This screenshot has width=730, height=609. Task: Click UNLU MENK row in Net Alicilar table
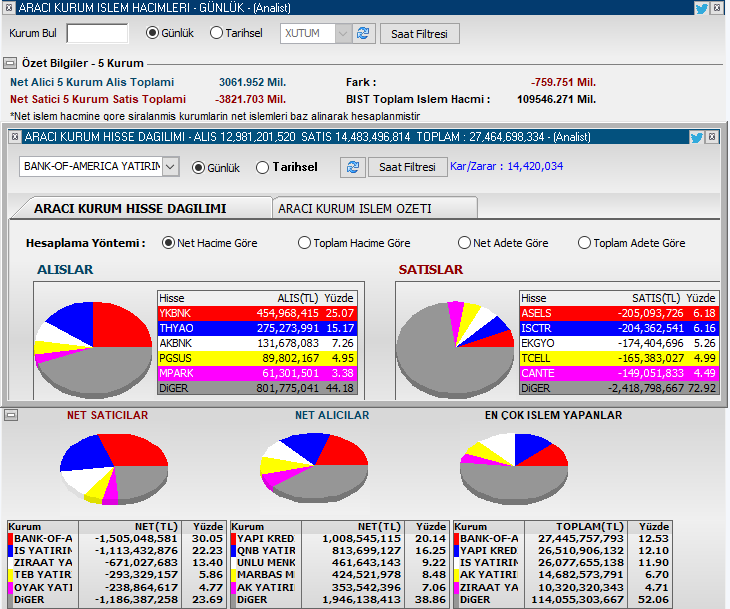click(339, 562)
